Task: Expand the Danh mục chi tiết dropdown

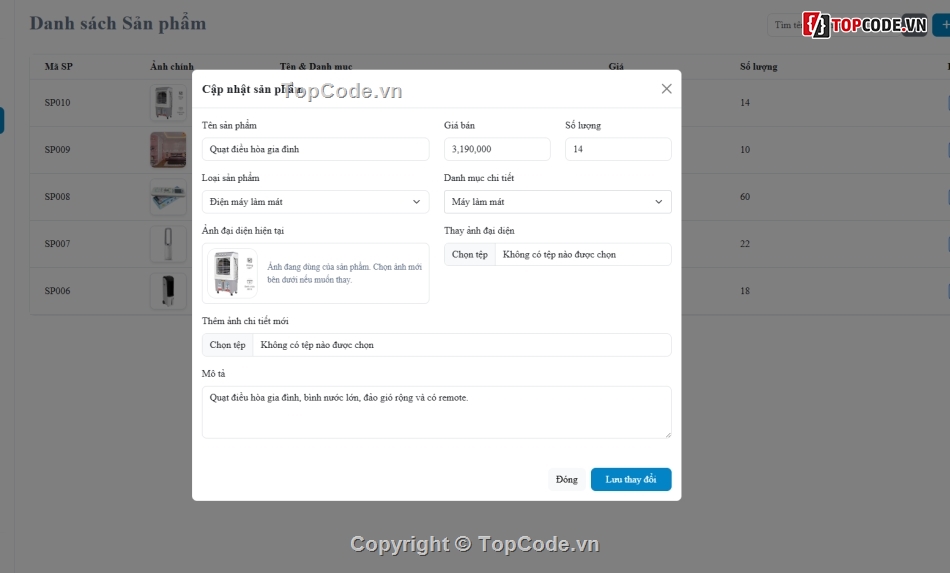Action: pyautogui.click(x=557, y=202)
